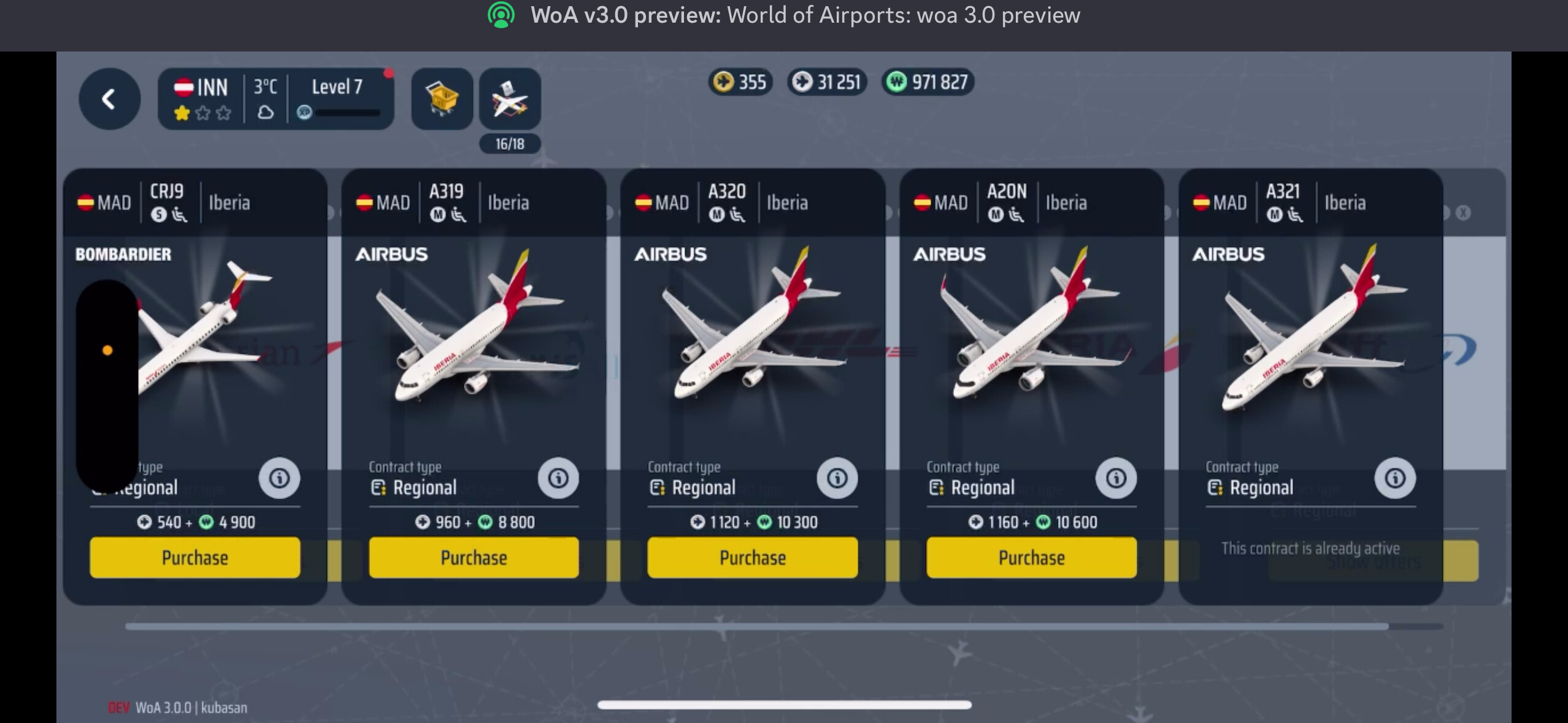Screen dimensions: 1568x723
Task: Go back with the left chevron button
Action: pyautogui.click(x=109, y=99)
